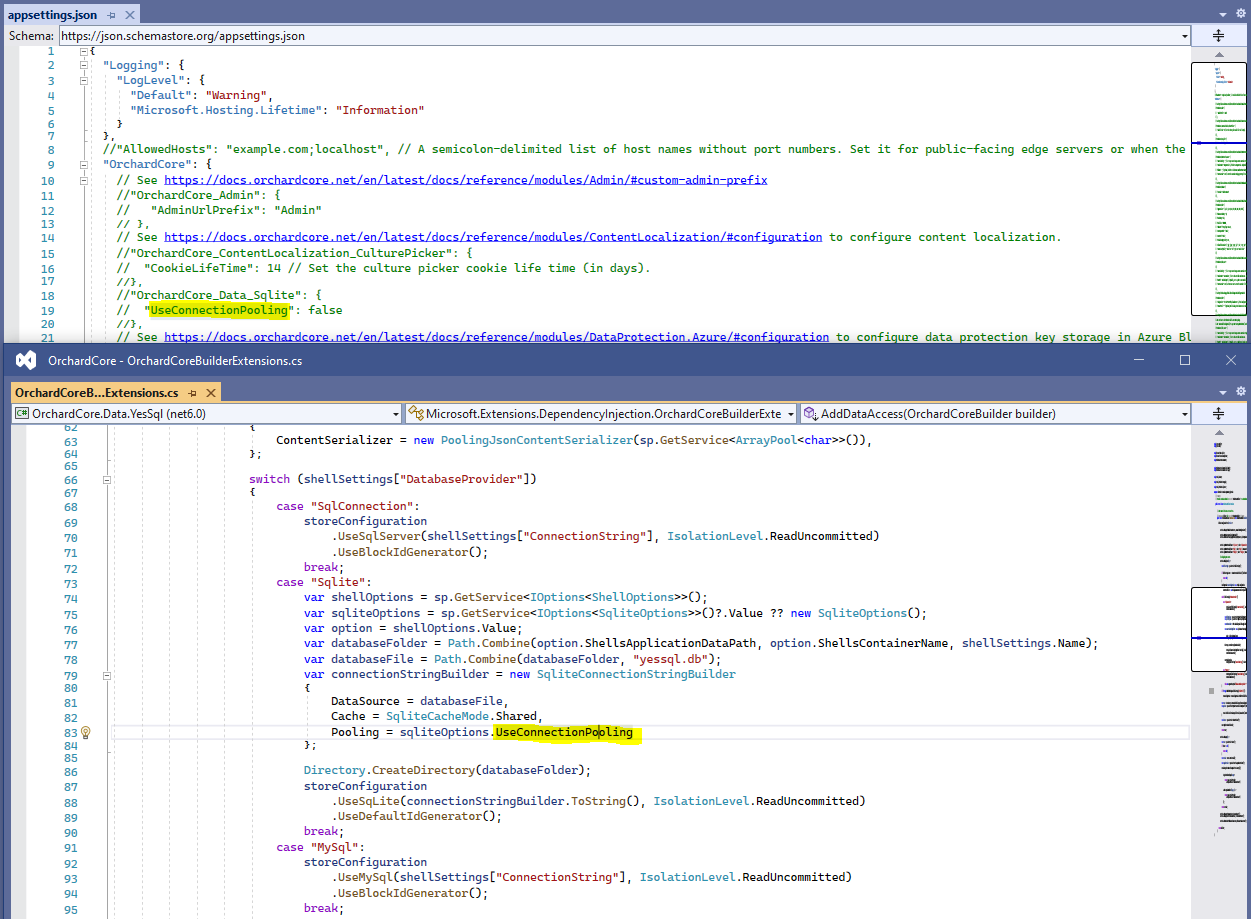Screen dimensions: 1251x919
Task: Collapse the "OrchardCore" section
Action: (x=85, y=163)
